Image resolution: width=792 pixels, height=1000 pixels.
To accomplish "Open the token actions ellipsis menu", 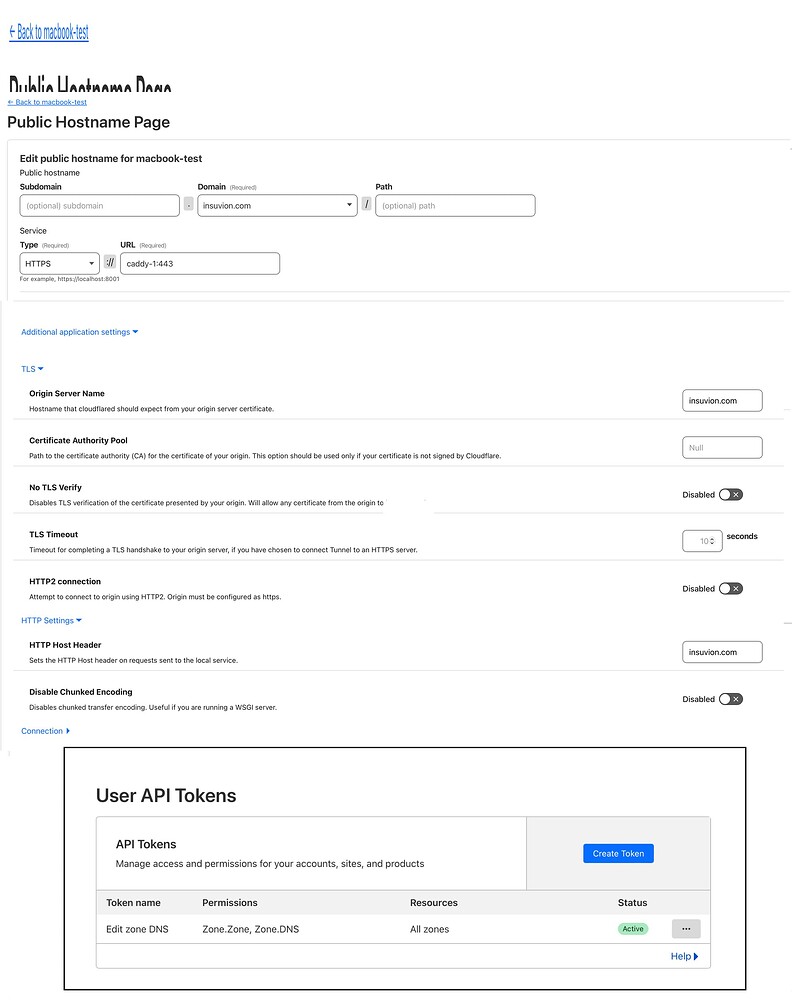I will [x=686, y=928].
